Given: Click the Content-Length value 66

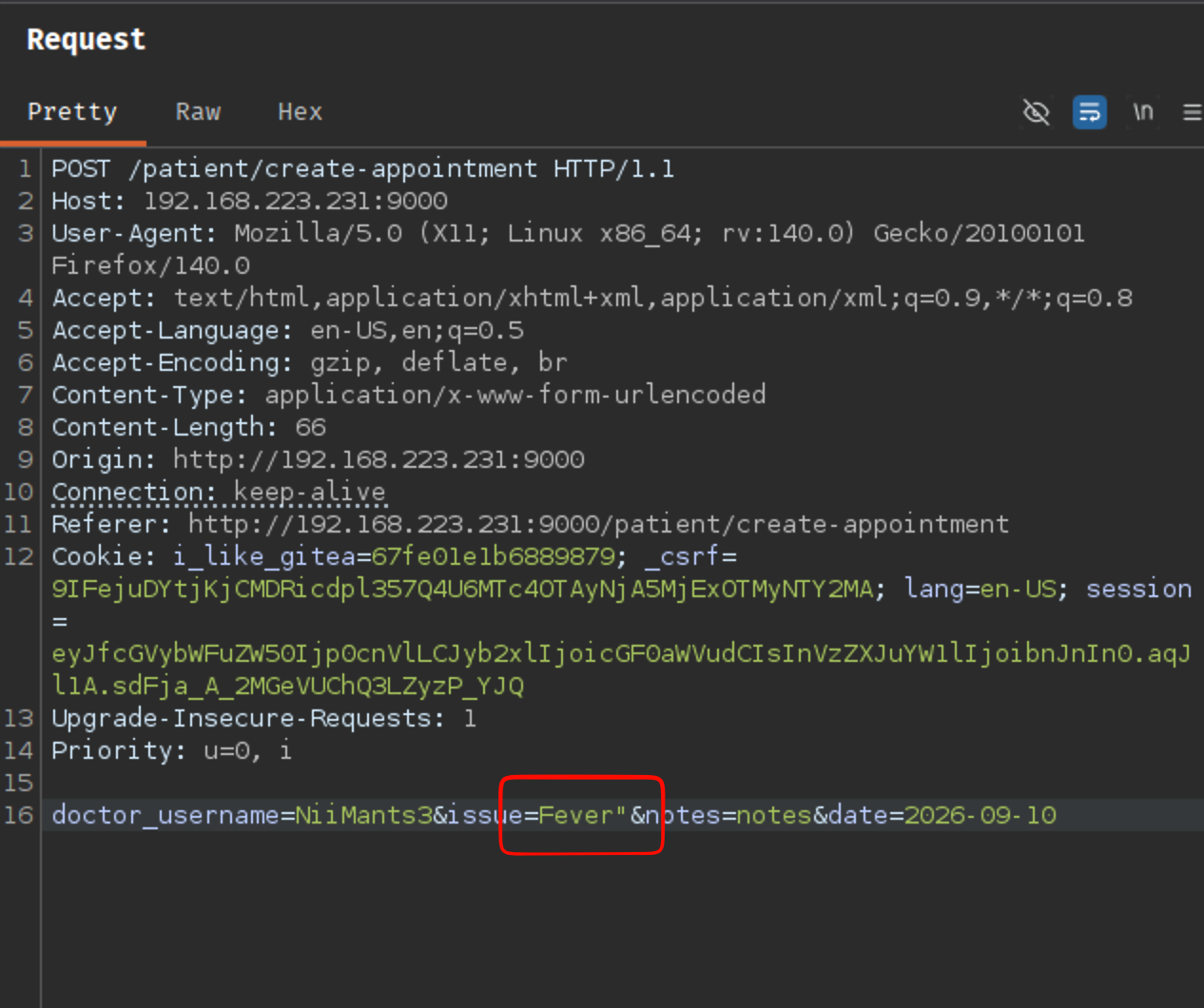Looking at the screenshot, I should tap(310, 428).
